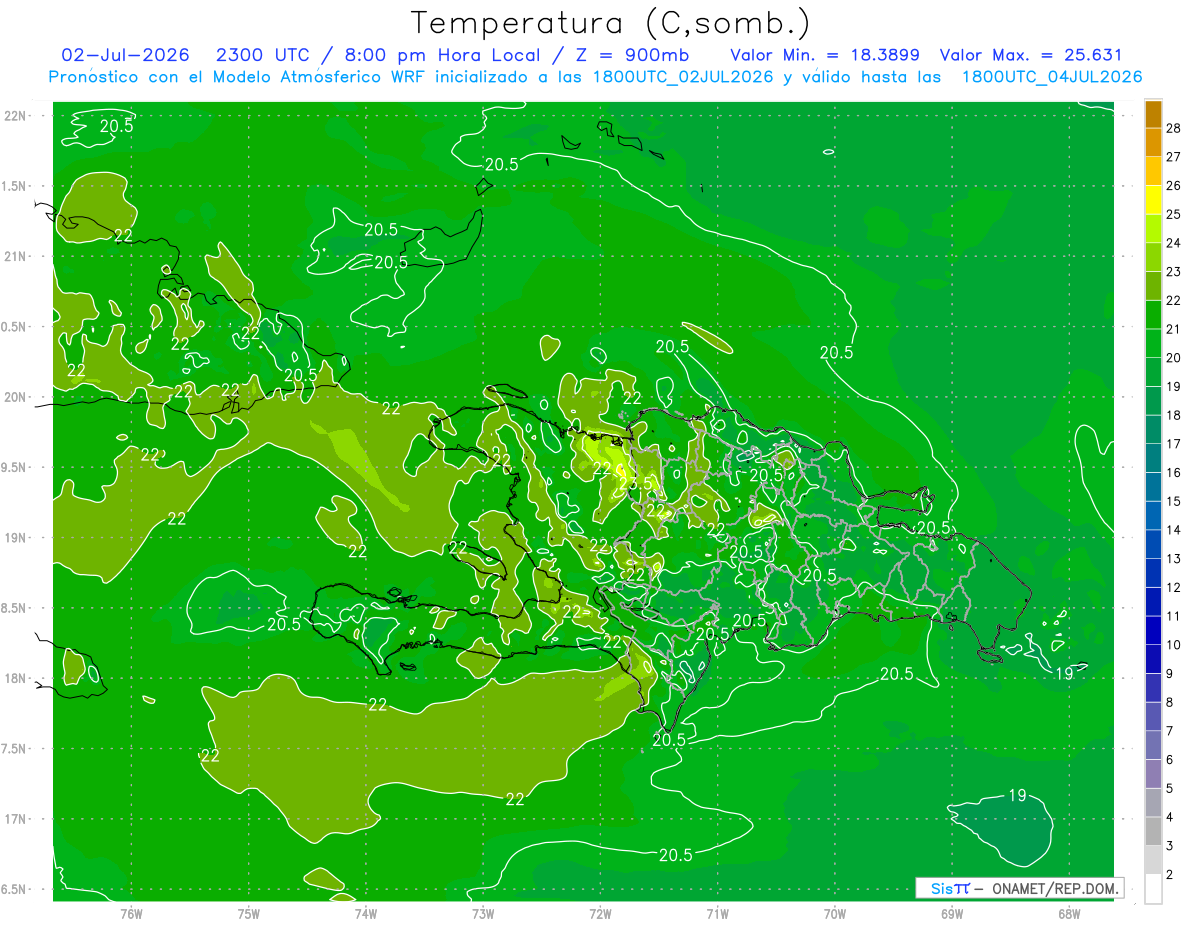Image resolution: width=1200 pixels, height=927 pixels.
Task: Click the '26' label on the color scale
Action: 1174,185
